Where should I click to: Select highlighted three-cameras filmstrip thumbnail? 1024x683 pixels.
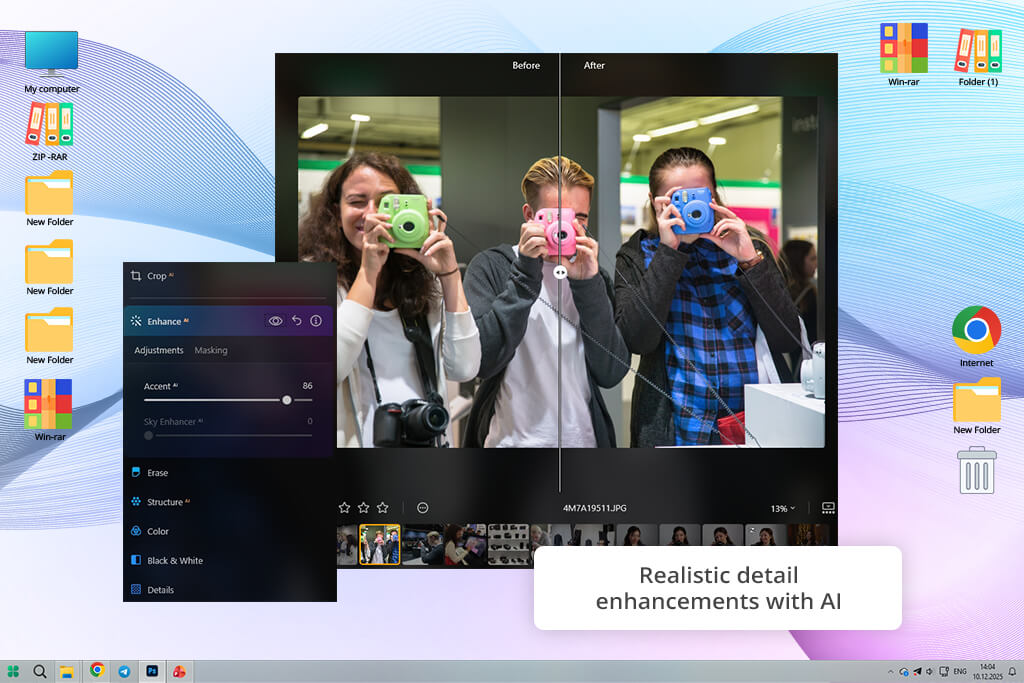[x=379, y=544]
